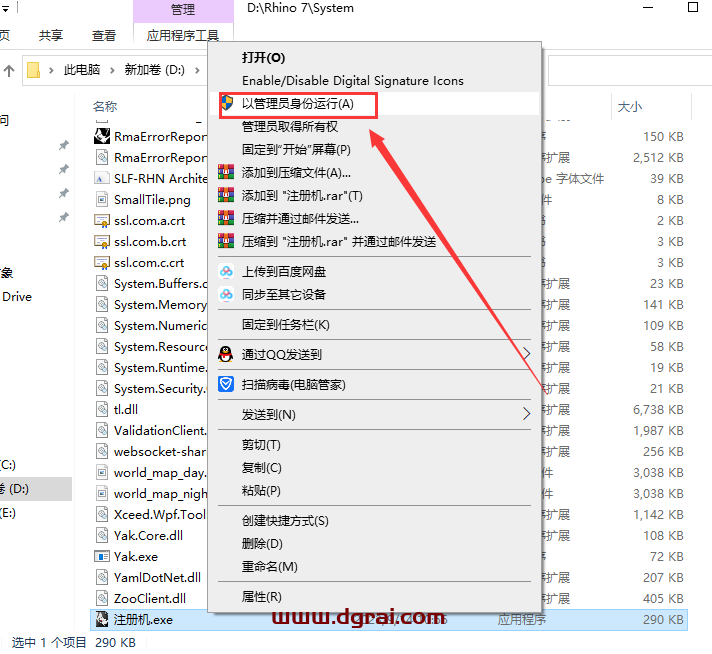Select the SmallTile.png file name

tap(152, 200)
